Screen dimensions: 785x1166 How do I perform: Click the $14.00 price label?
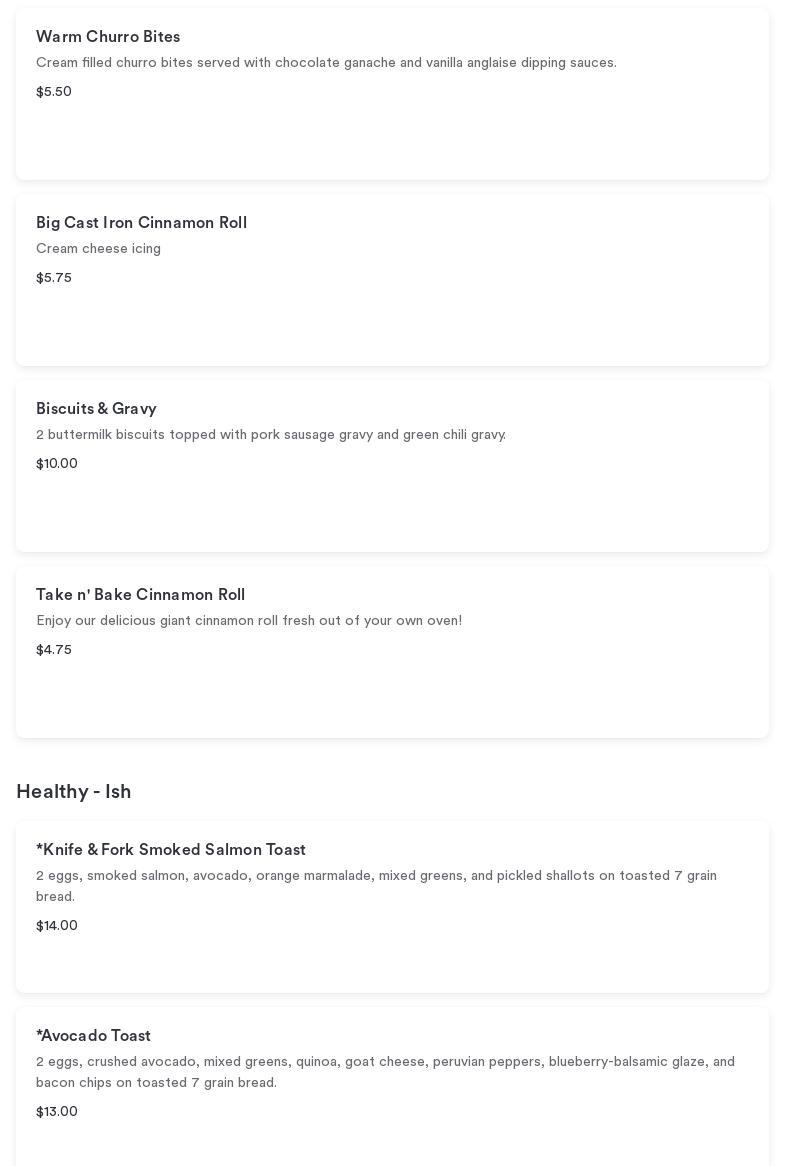tap(57, 926)
